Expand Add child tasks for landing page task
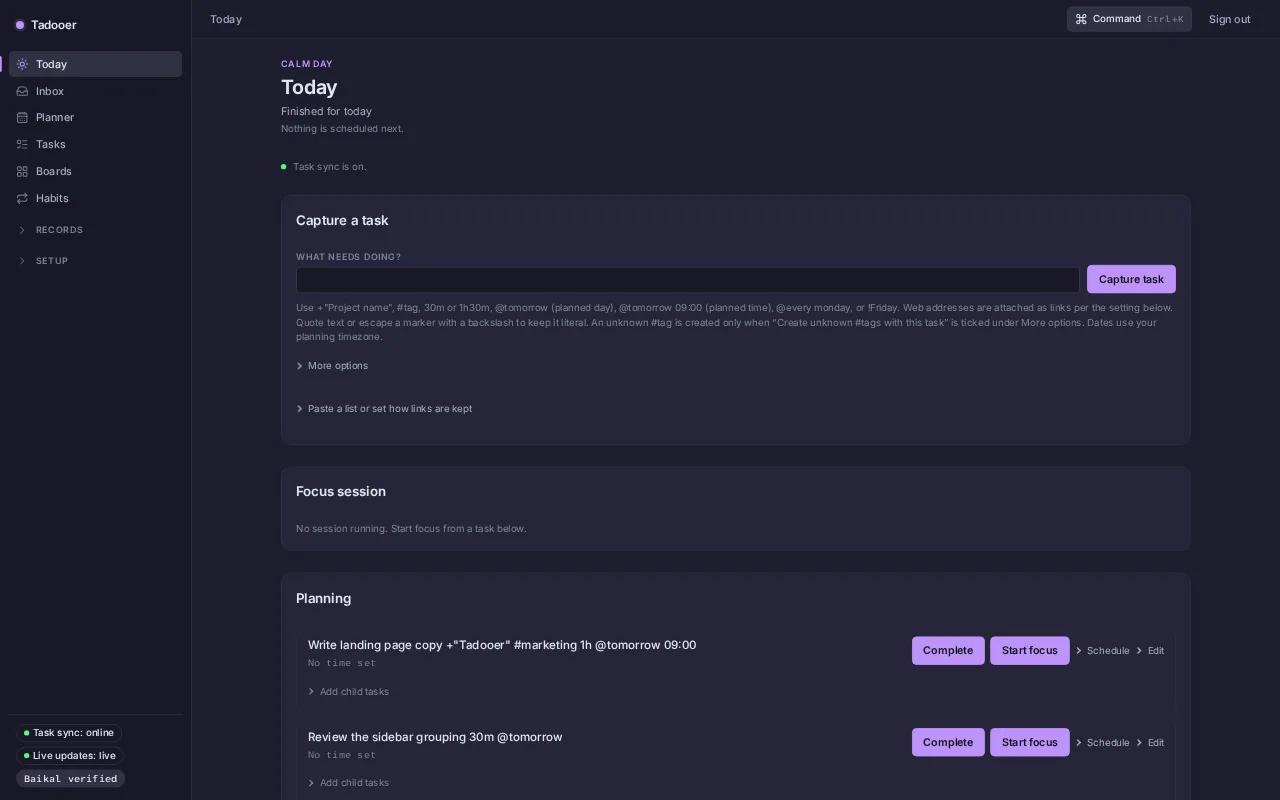 tap(348, 692)
